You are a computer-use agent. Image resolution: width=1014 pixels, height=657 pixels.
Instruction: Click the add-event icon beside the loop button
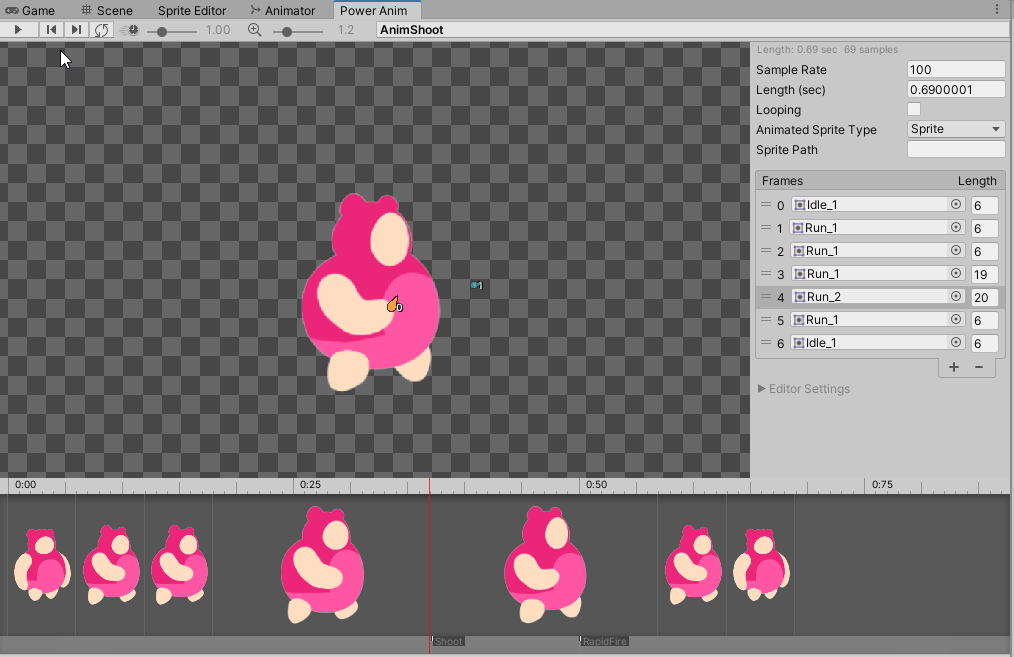pos(131,29)
